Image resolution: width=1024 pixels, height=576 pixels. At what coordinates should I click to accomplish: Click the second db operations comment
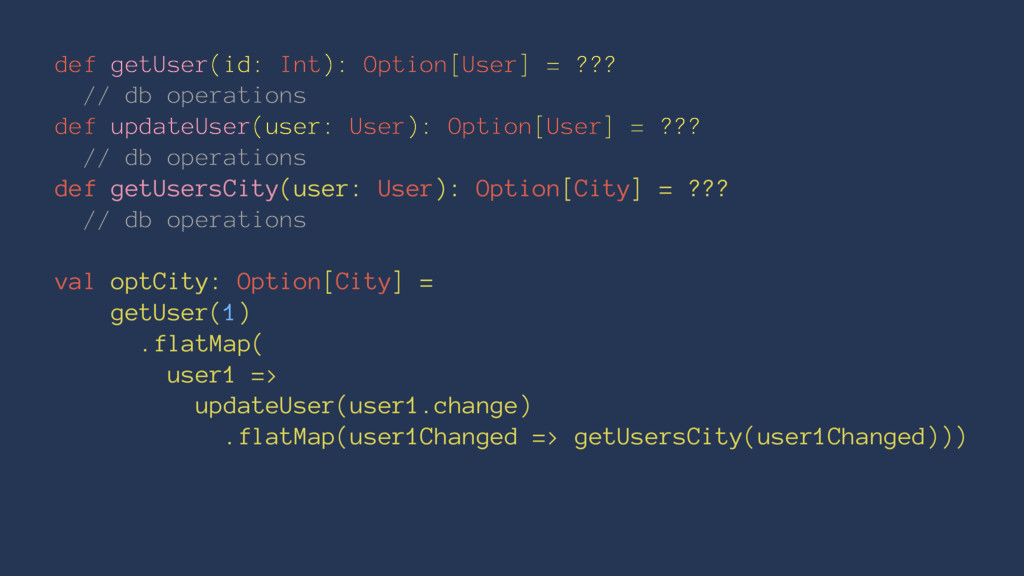(195, 158)
